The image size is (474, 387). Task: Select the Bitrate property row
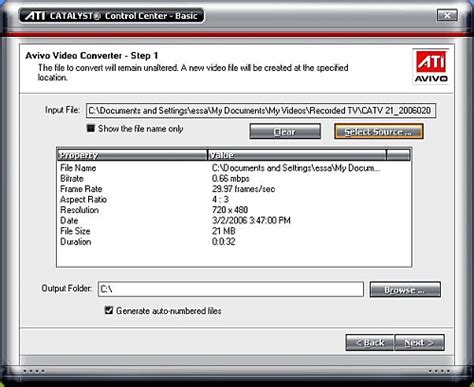tap(234, 179)
